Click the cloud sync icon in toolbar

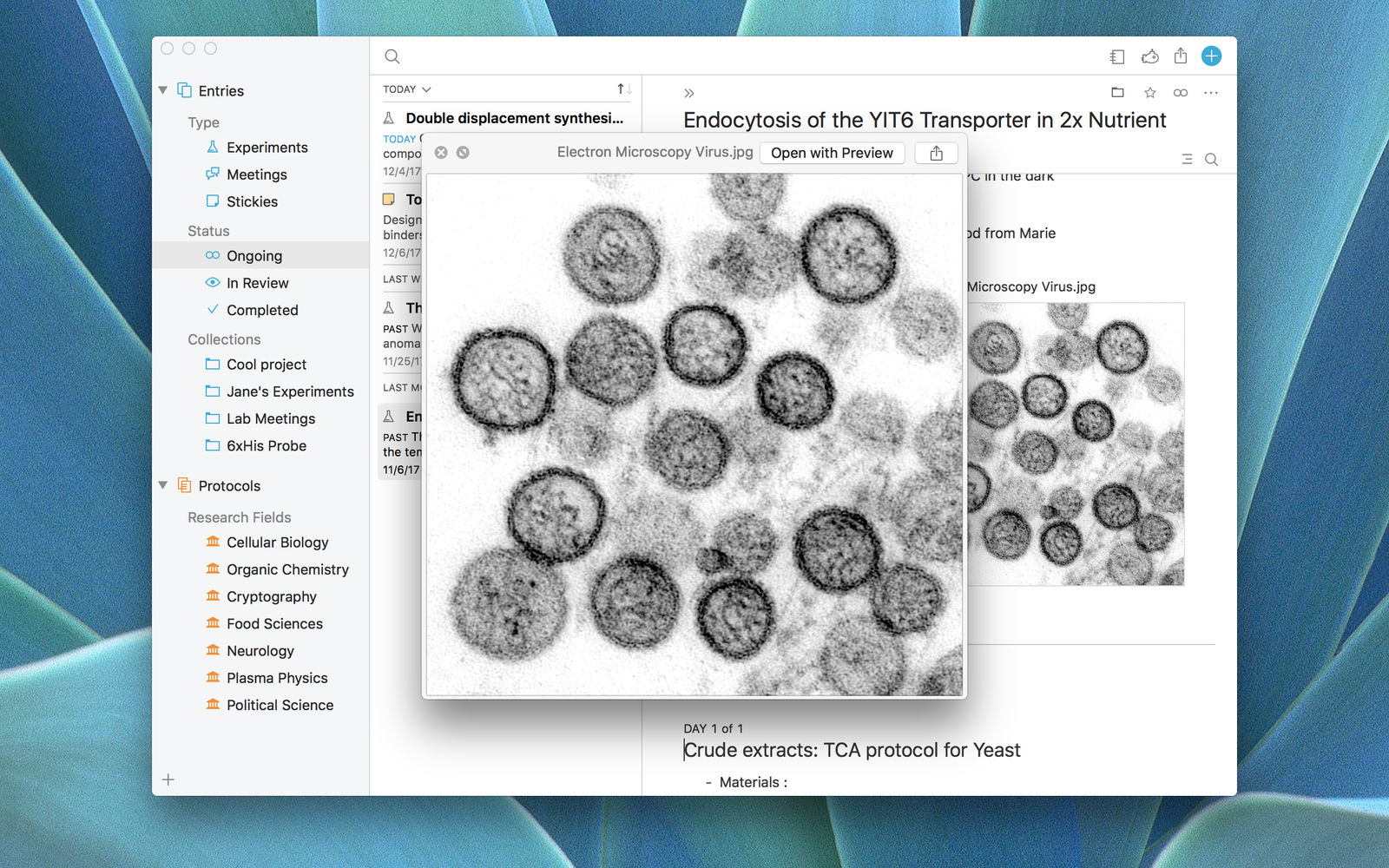(x=1150, y=56)
